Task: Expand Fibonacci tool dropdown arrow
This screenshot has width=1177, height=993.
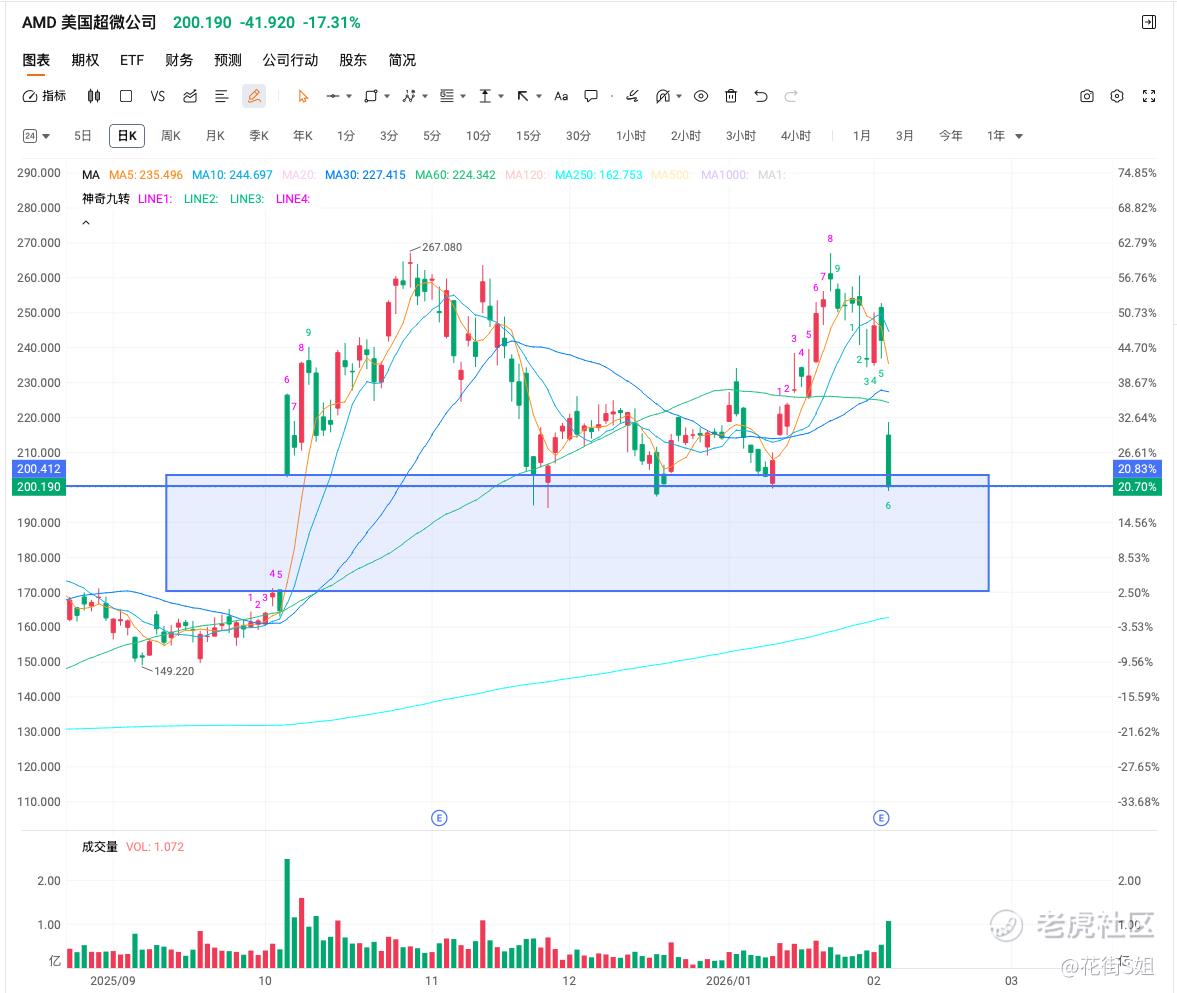Action: click(x=463, y=96)
